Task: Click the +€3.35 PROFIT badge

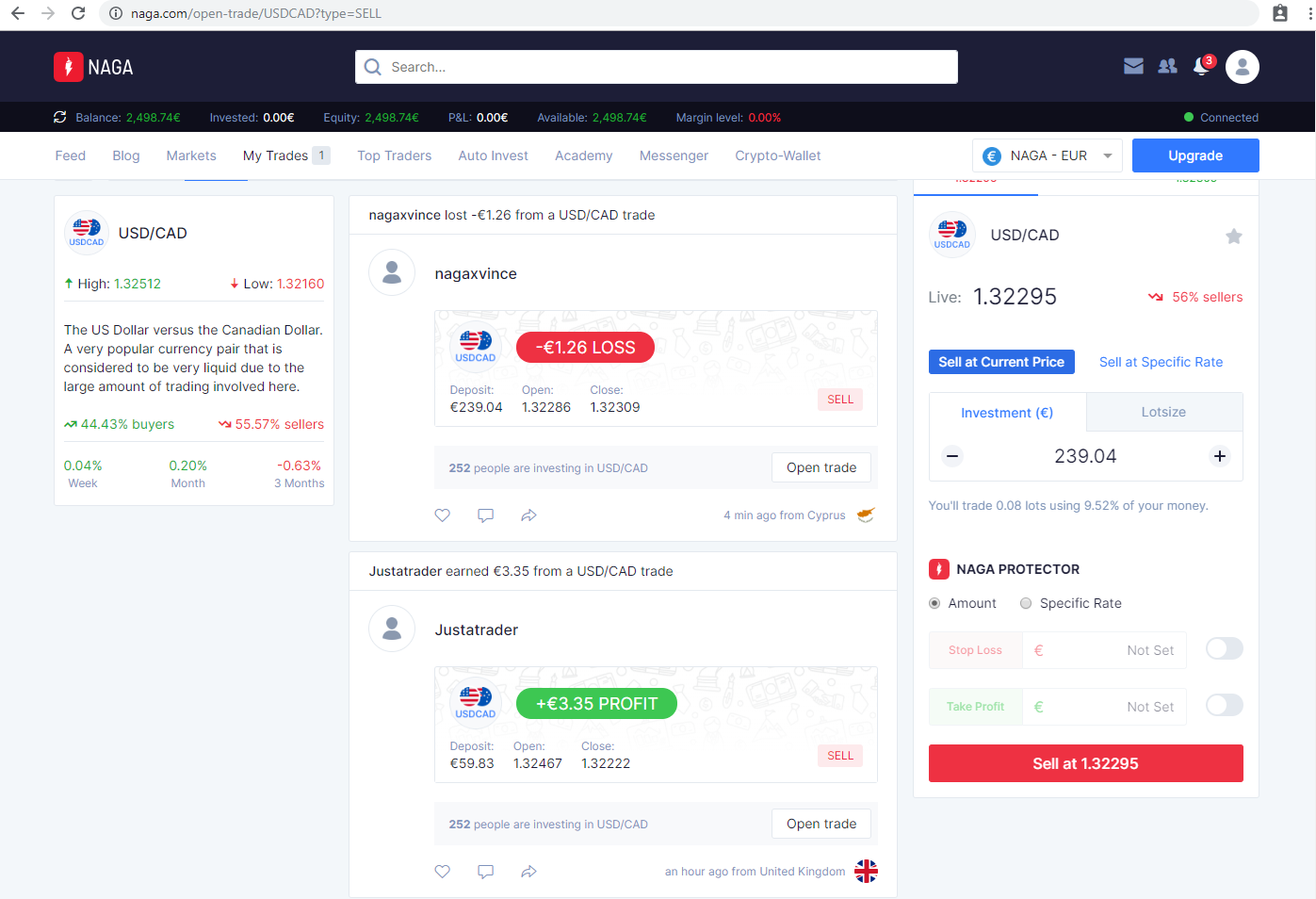Action: click(596, 703)
